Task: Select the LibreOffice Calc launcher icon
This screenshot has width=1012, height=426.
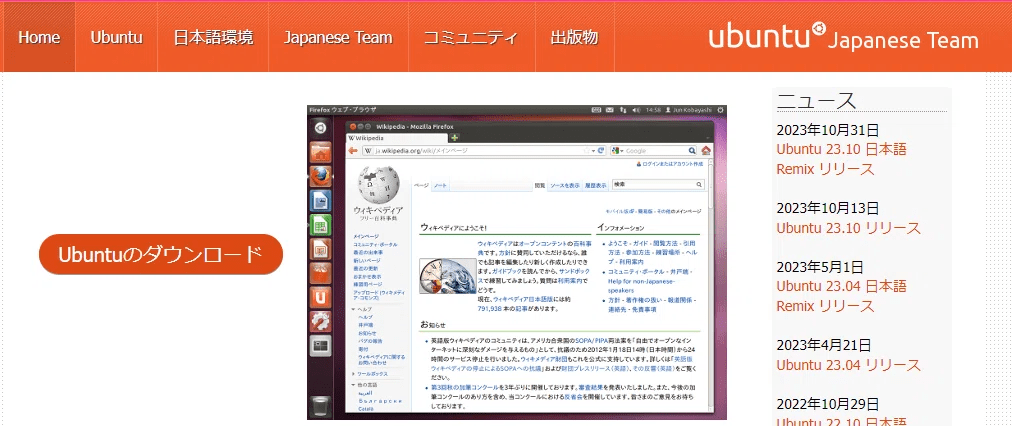Action: 319,224
